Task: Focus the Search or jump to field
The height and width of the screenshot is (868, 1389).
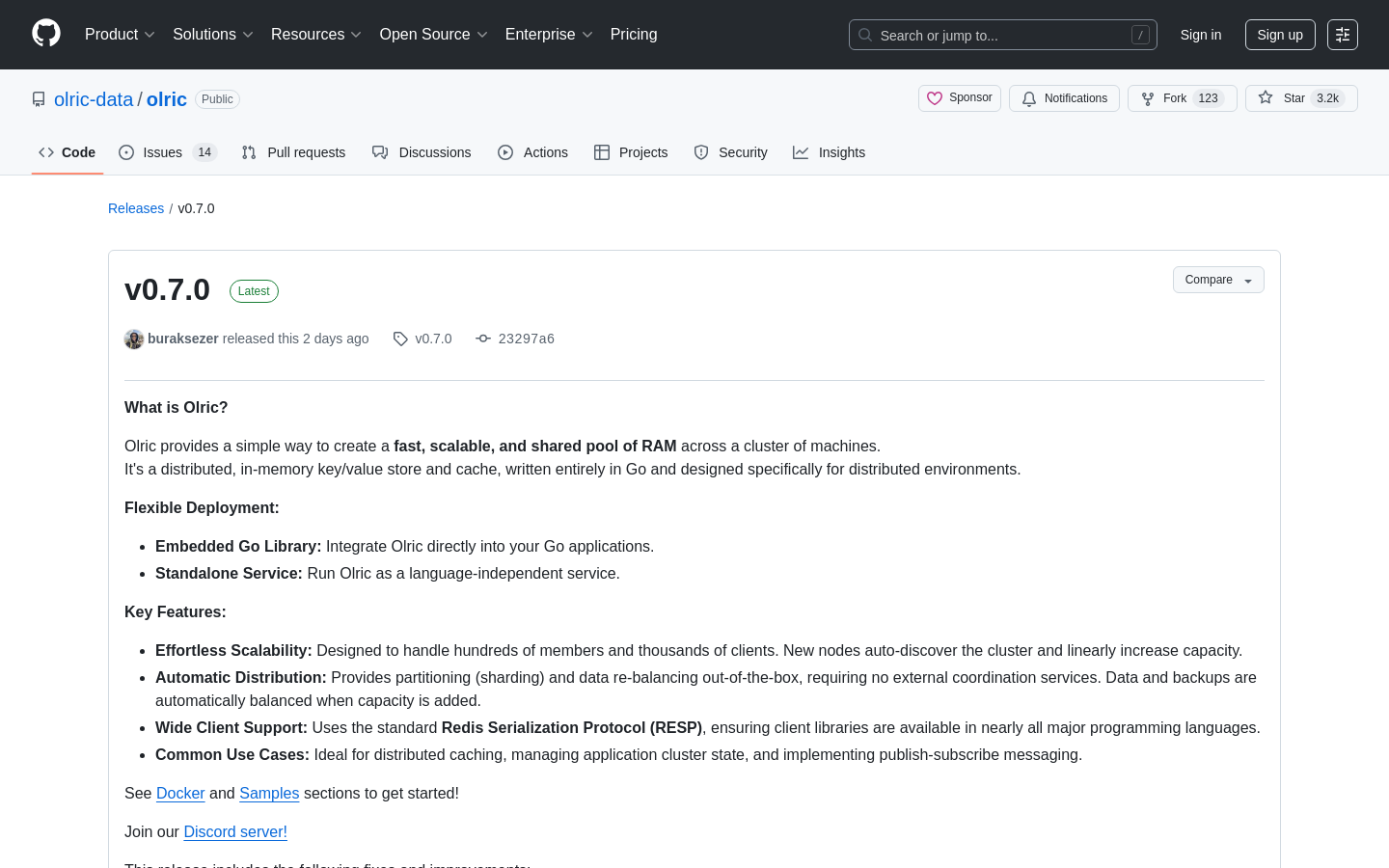Action: tap(1003, 35)
